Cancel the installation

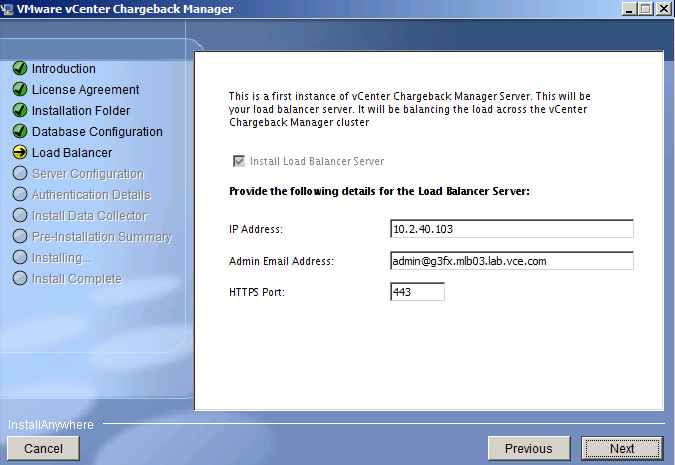coord(43,448)
